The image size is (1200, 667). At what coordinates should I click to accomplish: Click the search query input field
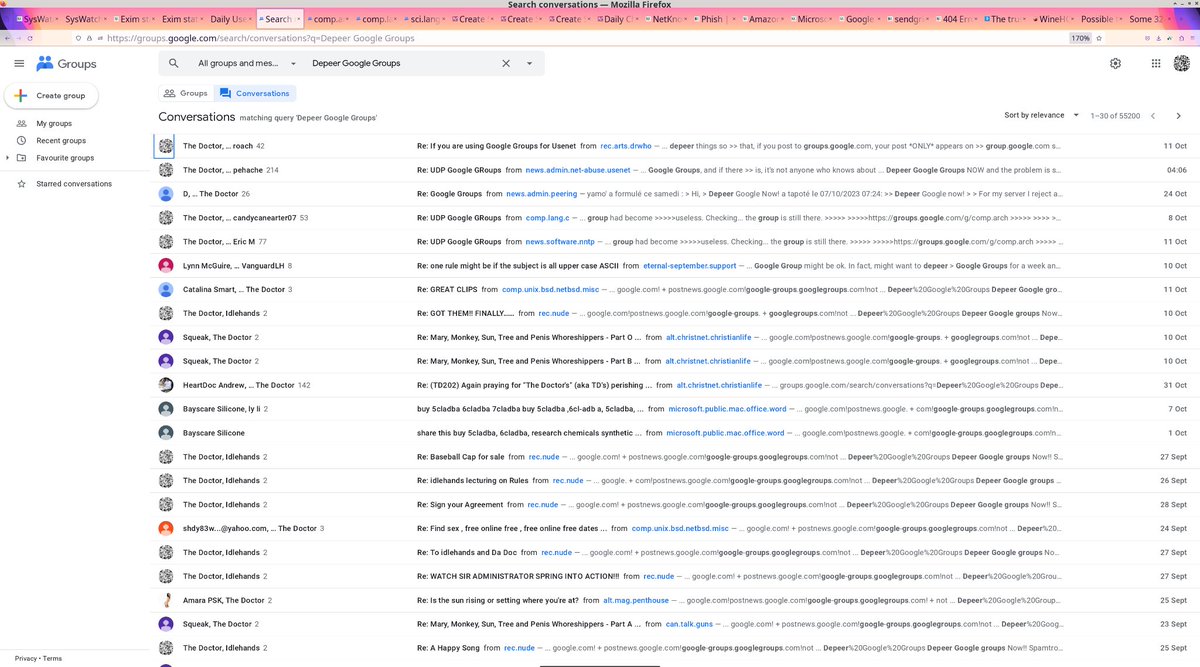point(400,63)
